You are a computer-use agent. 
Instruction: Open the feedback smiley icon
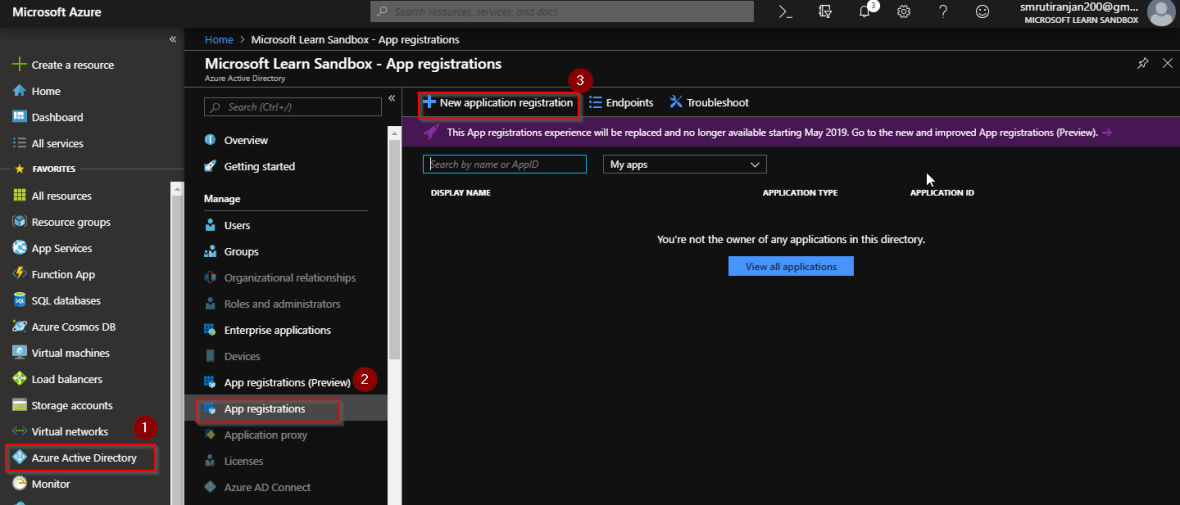point(982,11)
